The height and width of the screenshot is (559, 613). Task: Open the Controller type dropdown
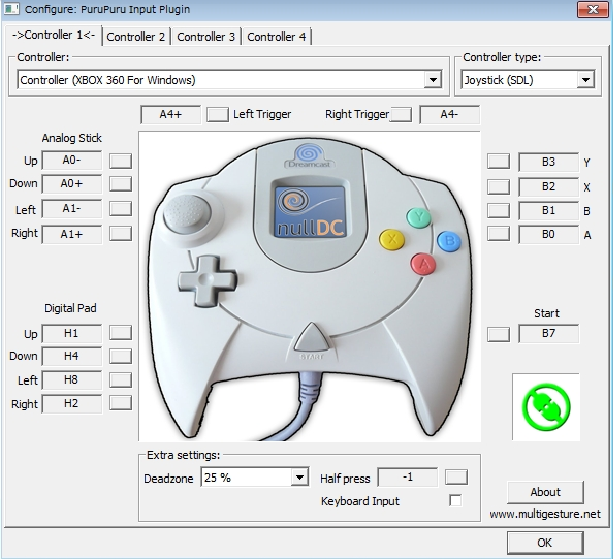[528, 80]
